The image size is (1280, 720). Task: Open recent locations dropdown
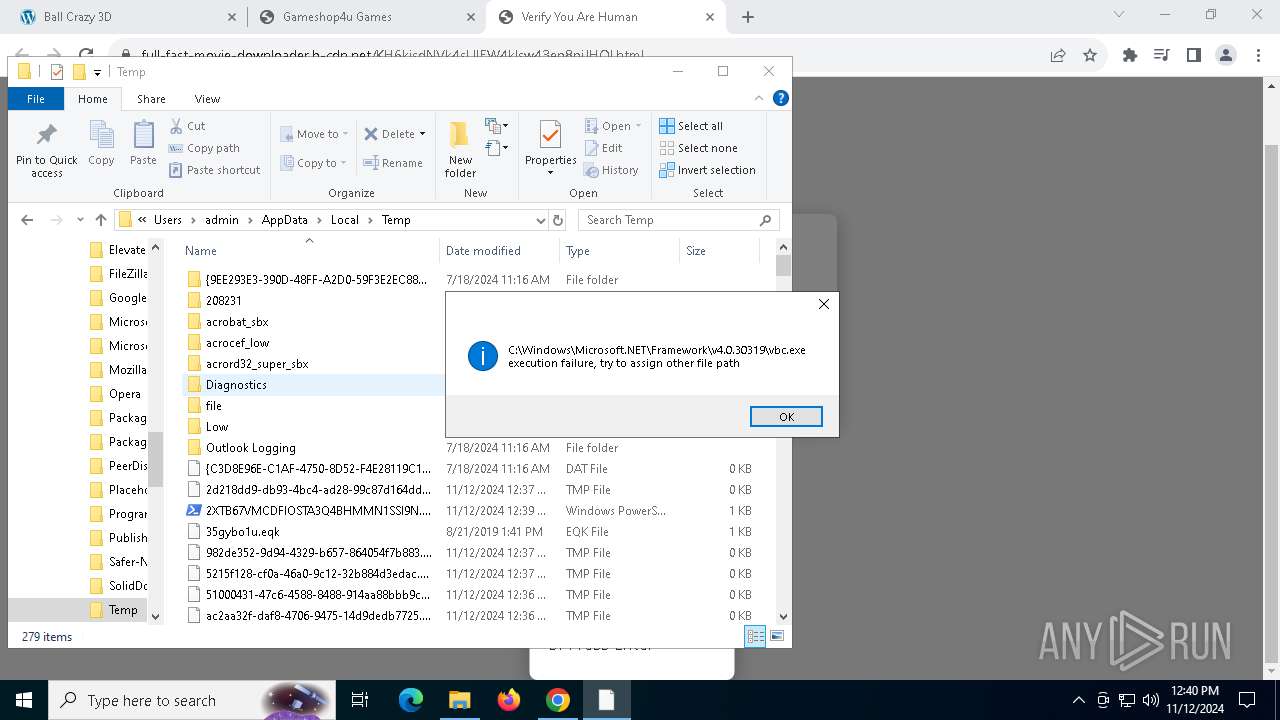79,220
